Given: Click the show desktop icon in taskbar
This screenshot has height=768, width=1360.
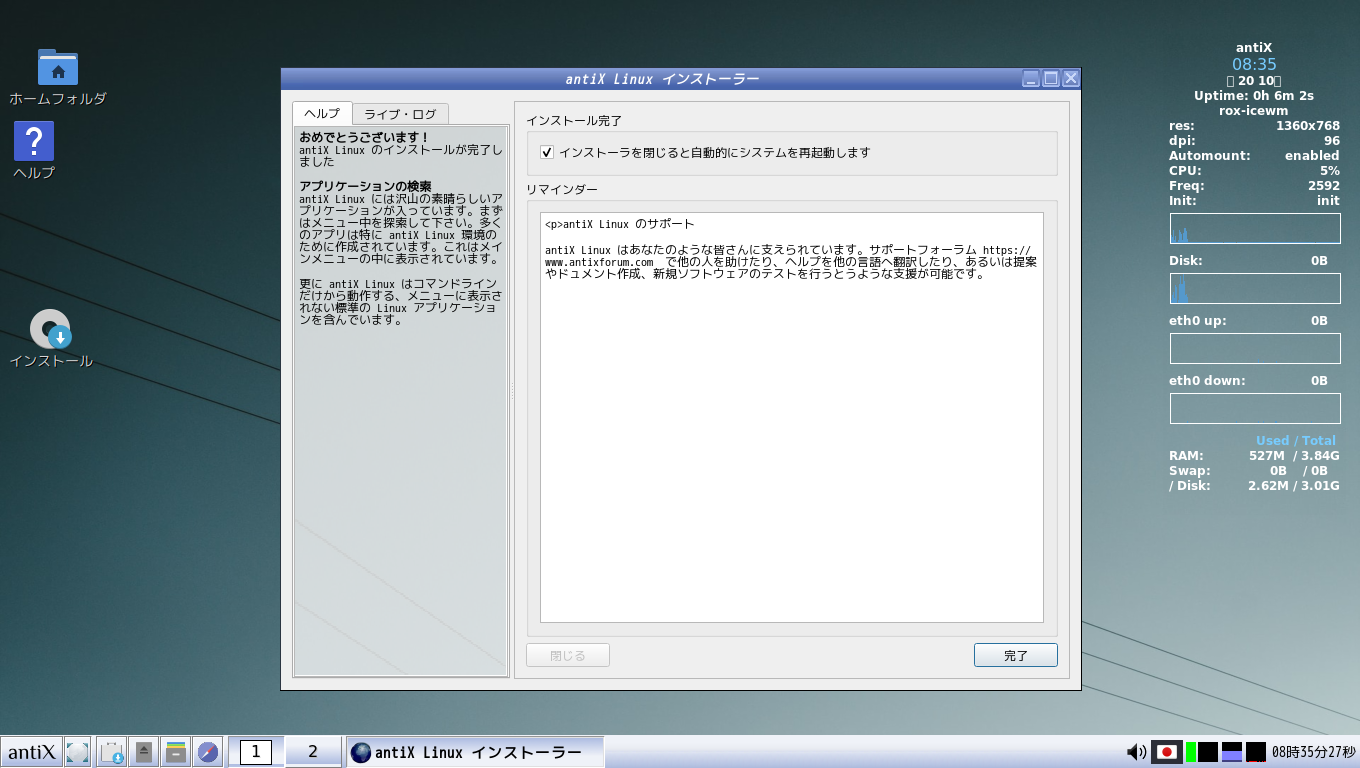Looking at the screenshot, I should [x=77, y=752].
